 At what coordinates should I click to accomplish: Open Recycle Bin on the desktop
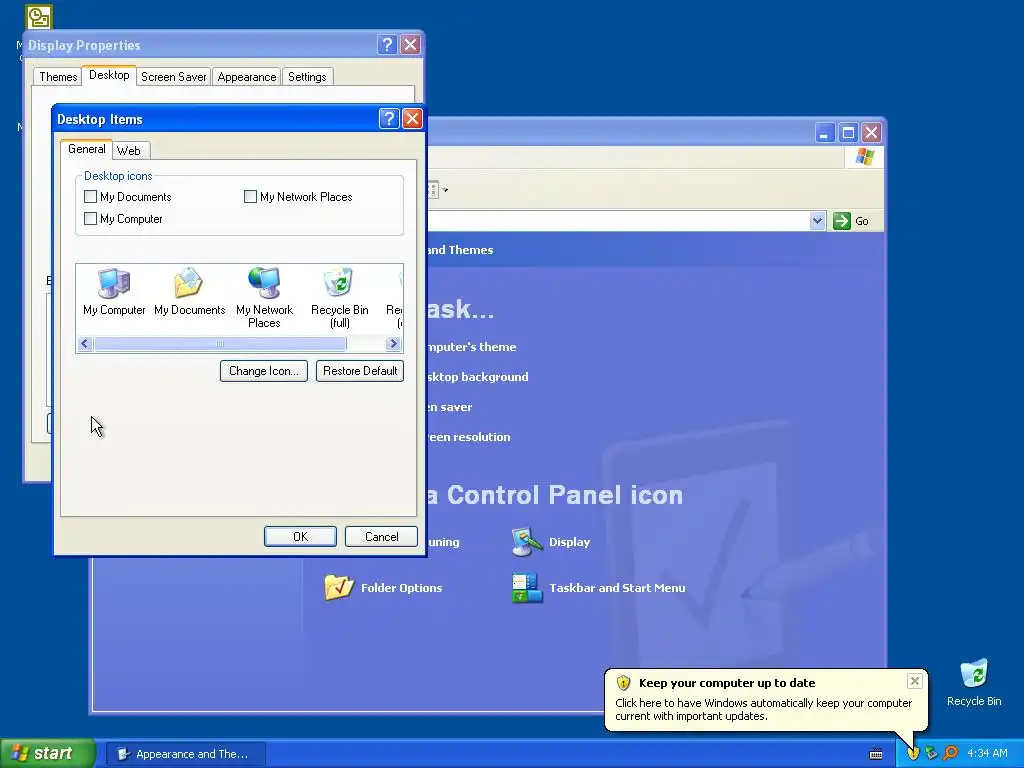[974, 683]
